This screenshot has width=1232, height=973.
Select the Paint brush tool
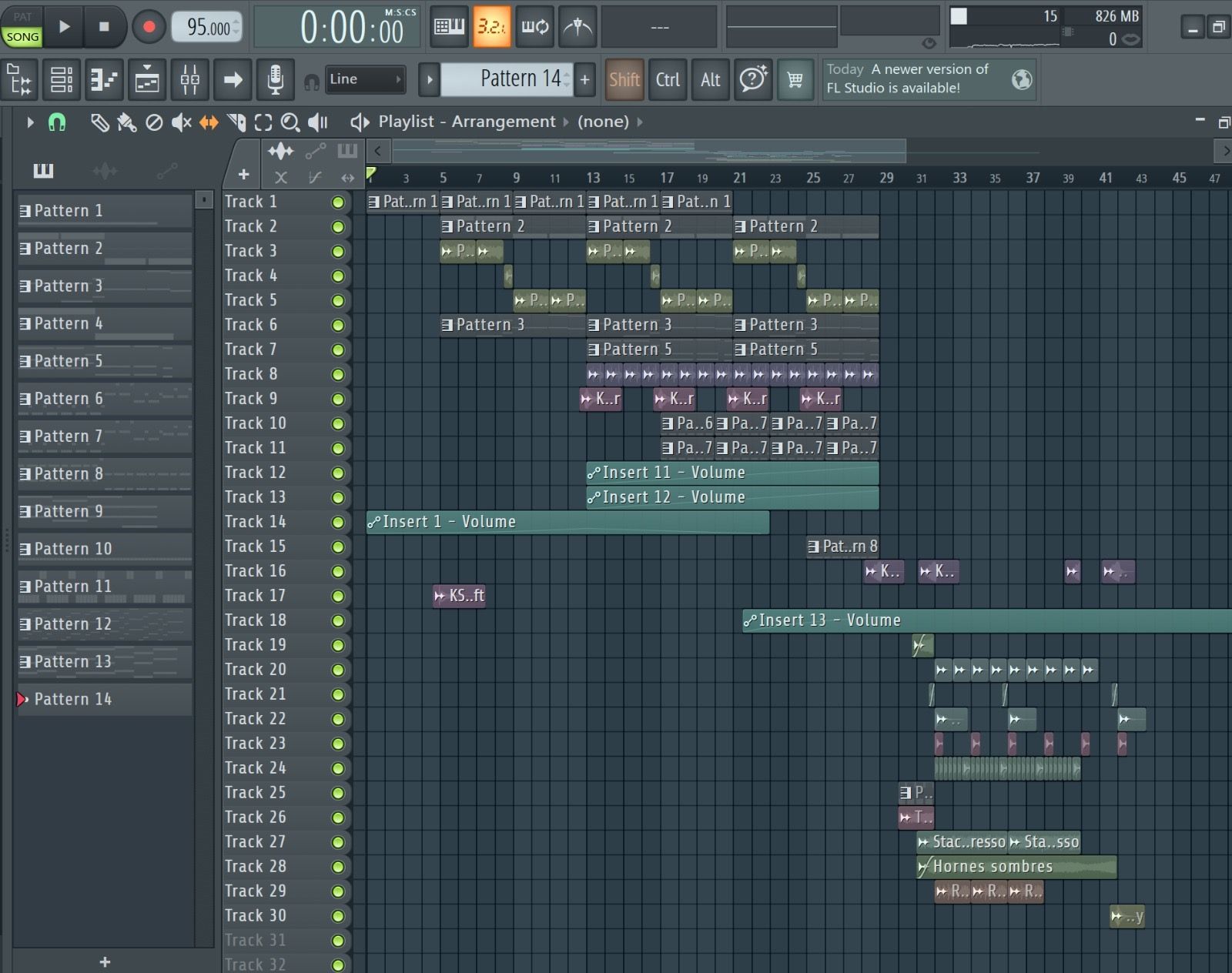point(126,122)
